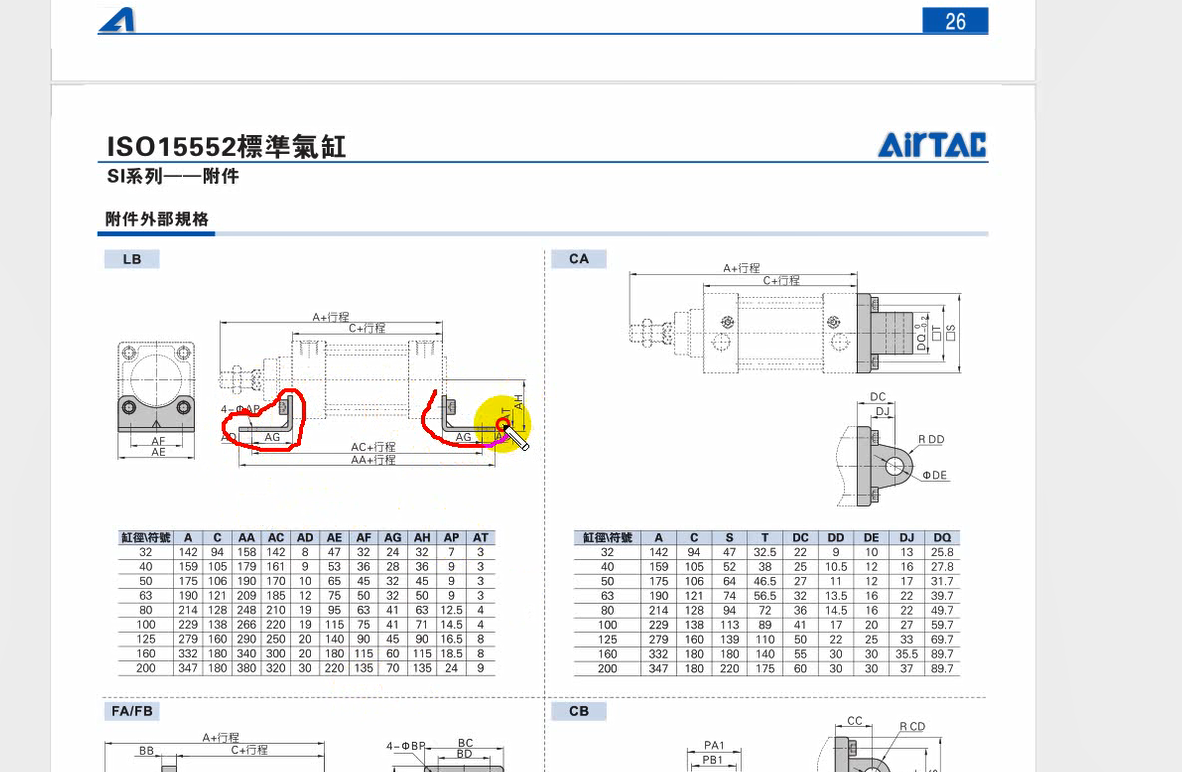Click AA+行程 dimension label in LB drawing
This screenshot has height=772, width=1182.
tap(373, 460)
